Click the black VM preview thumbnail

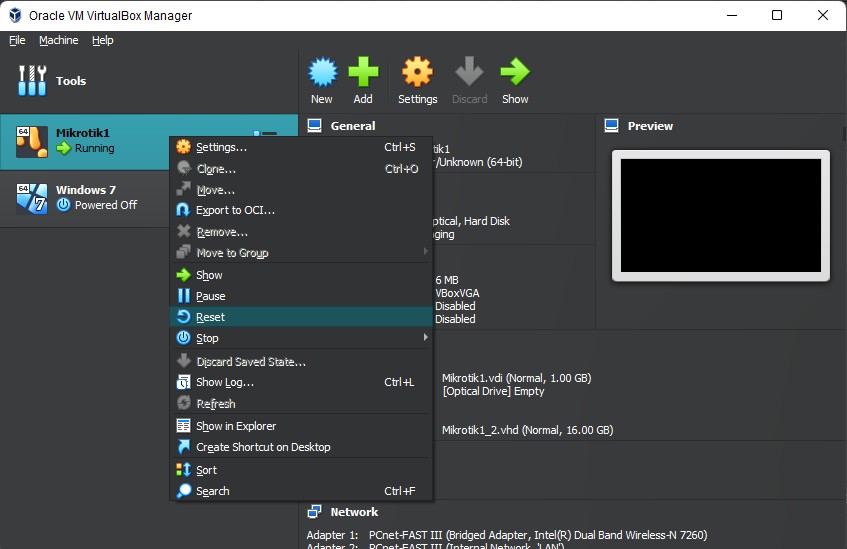720,214
